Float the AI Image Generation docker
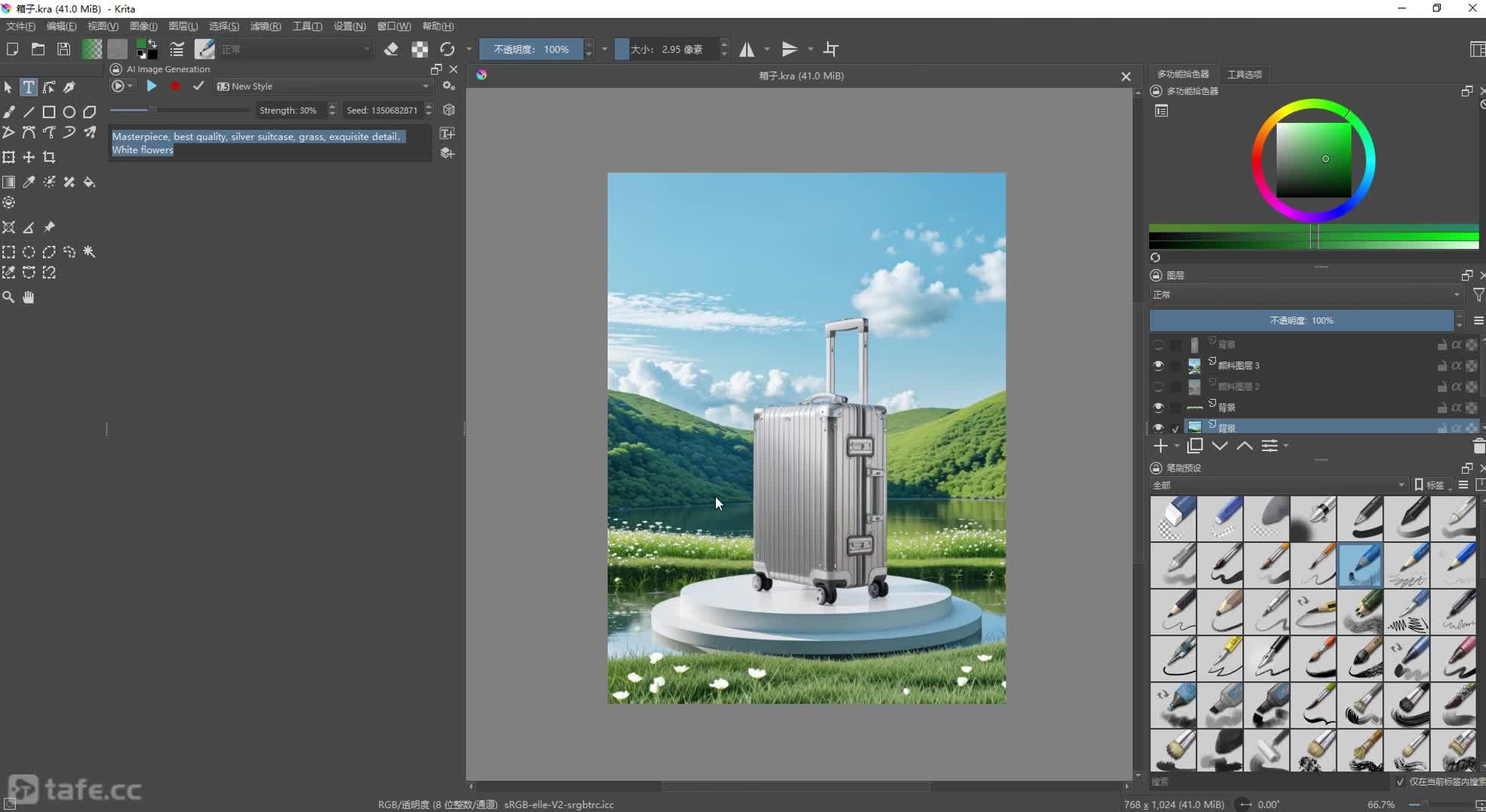 coord(436,69)
